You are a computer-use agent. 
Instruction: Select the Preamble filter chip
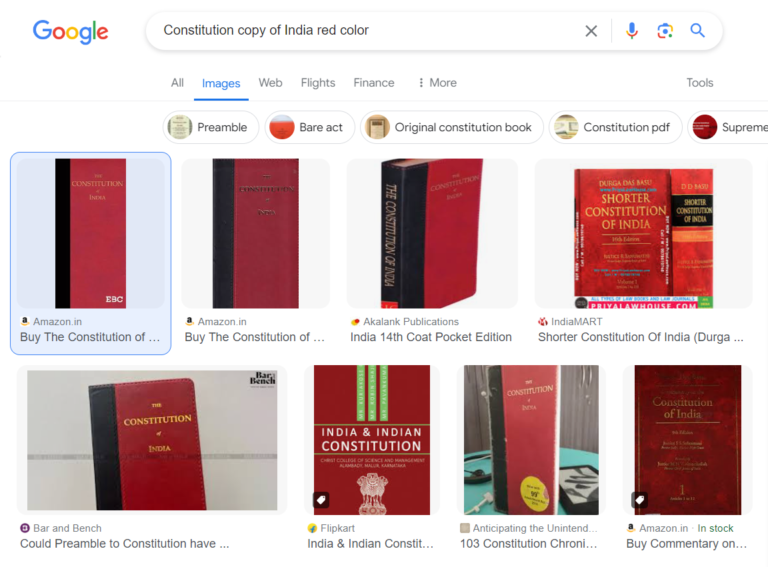point(211,127)
